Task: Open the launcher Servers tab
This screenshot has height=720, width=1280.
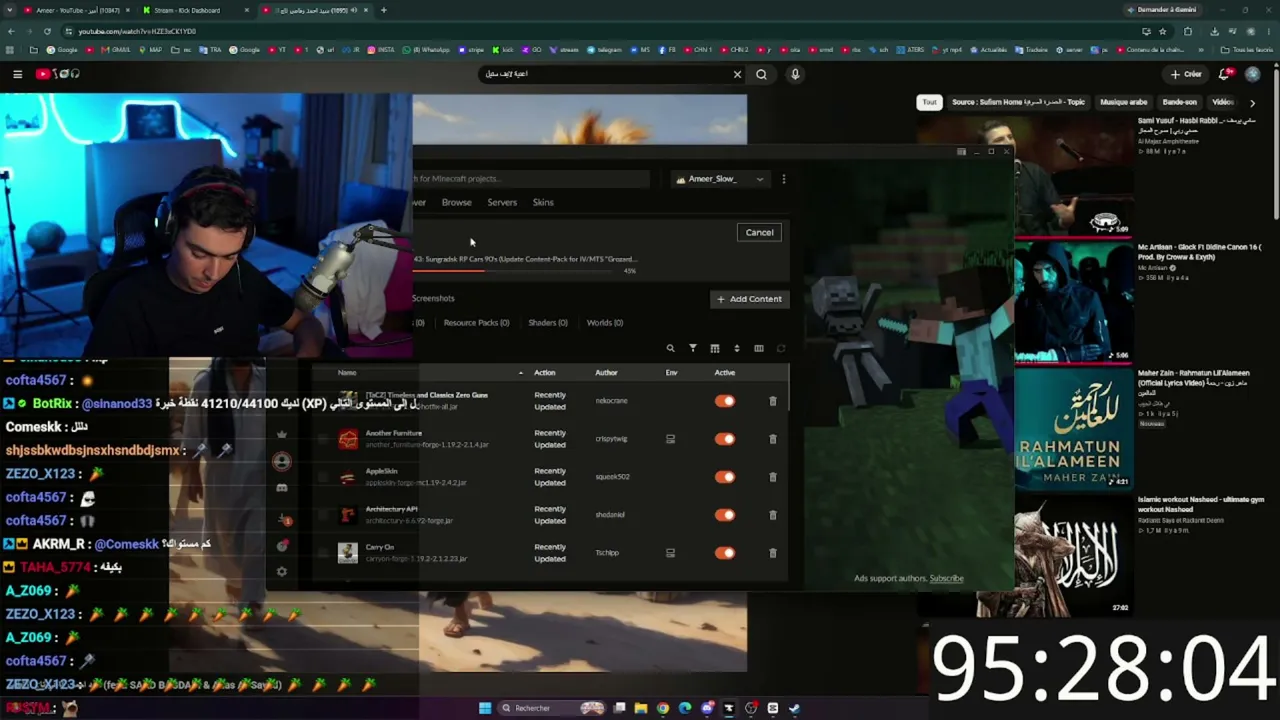Action: [502, 203]
